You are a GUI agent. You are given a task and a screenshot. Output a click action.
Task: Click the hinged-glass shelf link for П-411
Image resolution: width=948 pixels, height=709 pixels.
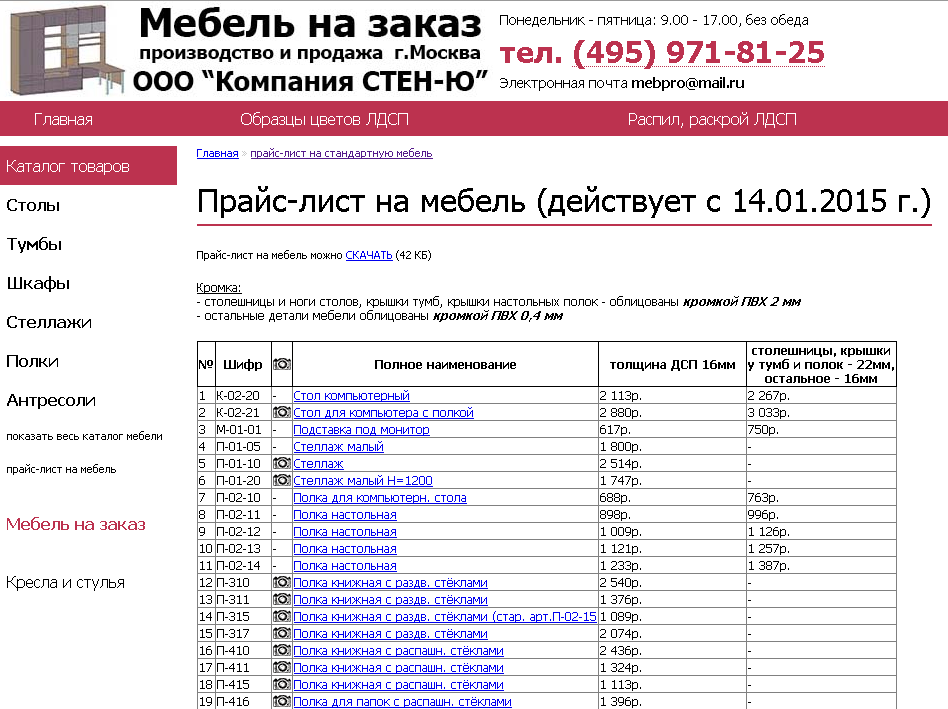398,667
